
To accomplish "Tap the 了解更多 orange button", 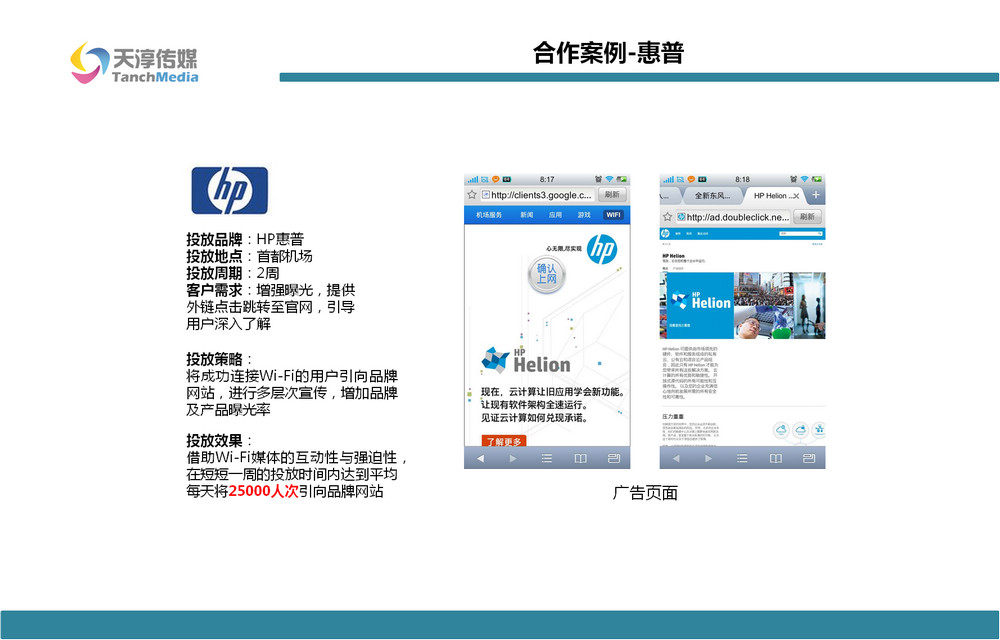I will pyautogui.click(x=504, y=440).
